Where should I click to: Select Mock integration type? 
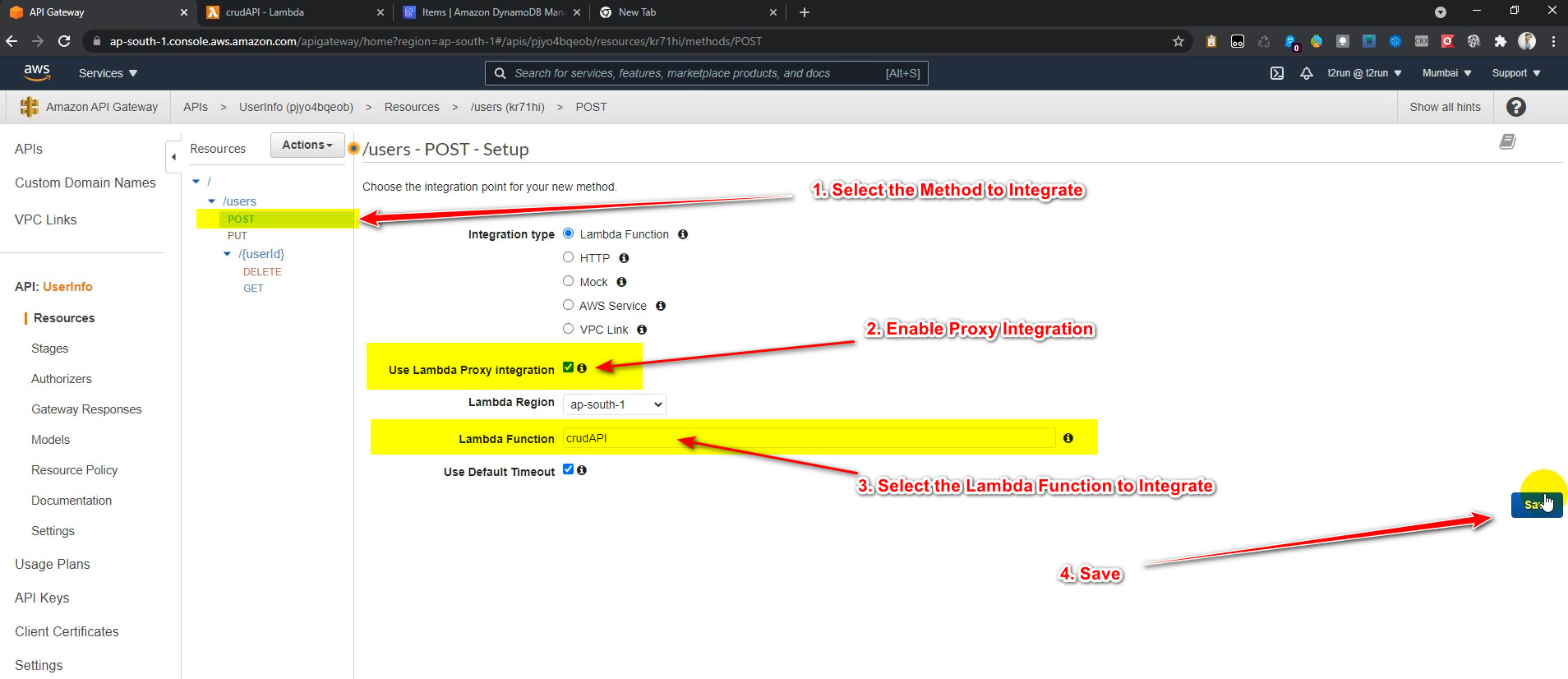click(568, 281)
